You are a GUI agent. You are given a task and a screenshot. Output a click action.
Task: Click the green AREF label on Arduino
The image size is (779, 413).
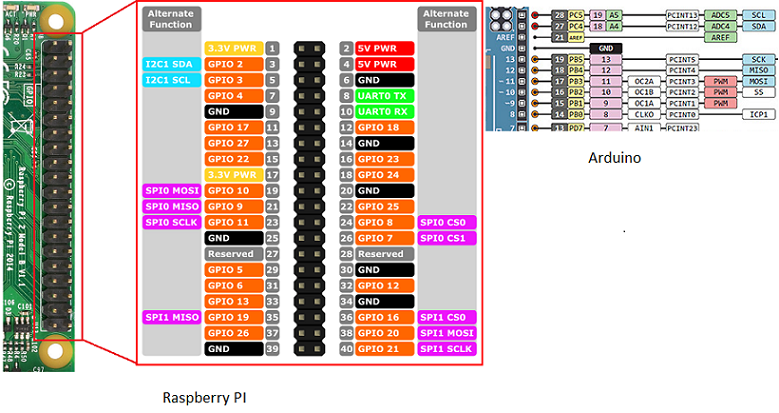tap(720, 37)
